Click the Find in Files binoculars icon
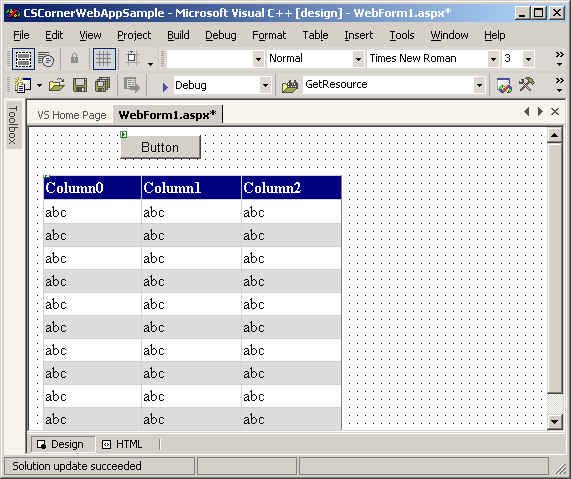The height and width of the screenshot is (479, 571). tap(290, 86)
